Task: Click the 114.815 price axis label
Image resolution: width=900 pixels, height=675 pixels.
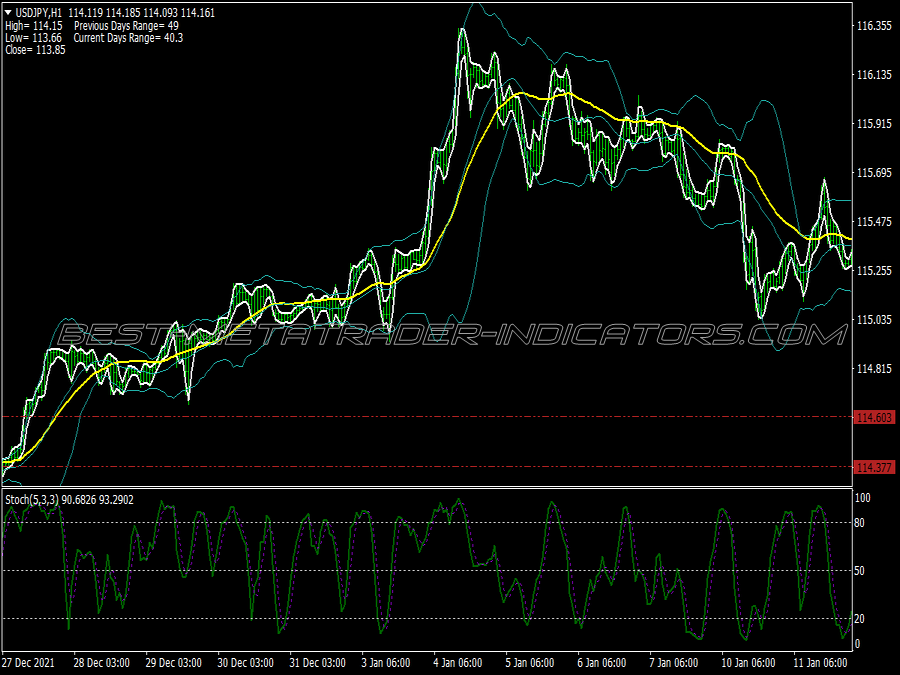Action: tap(874, 368)
